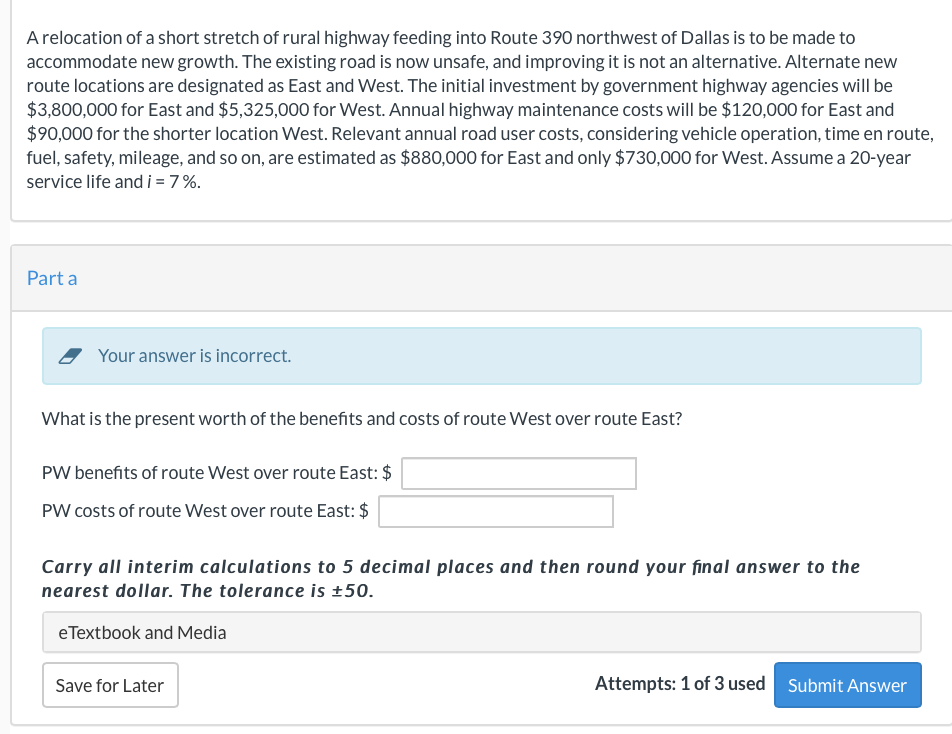The width and height of the screenshot is (952, 734).
Task: Click the tolerance ±50 instruction text
Action: pos(450,579)
